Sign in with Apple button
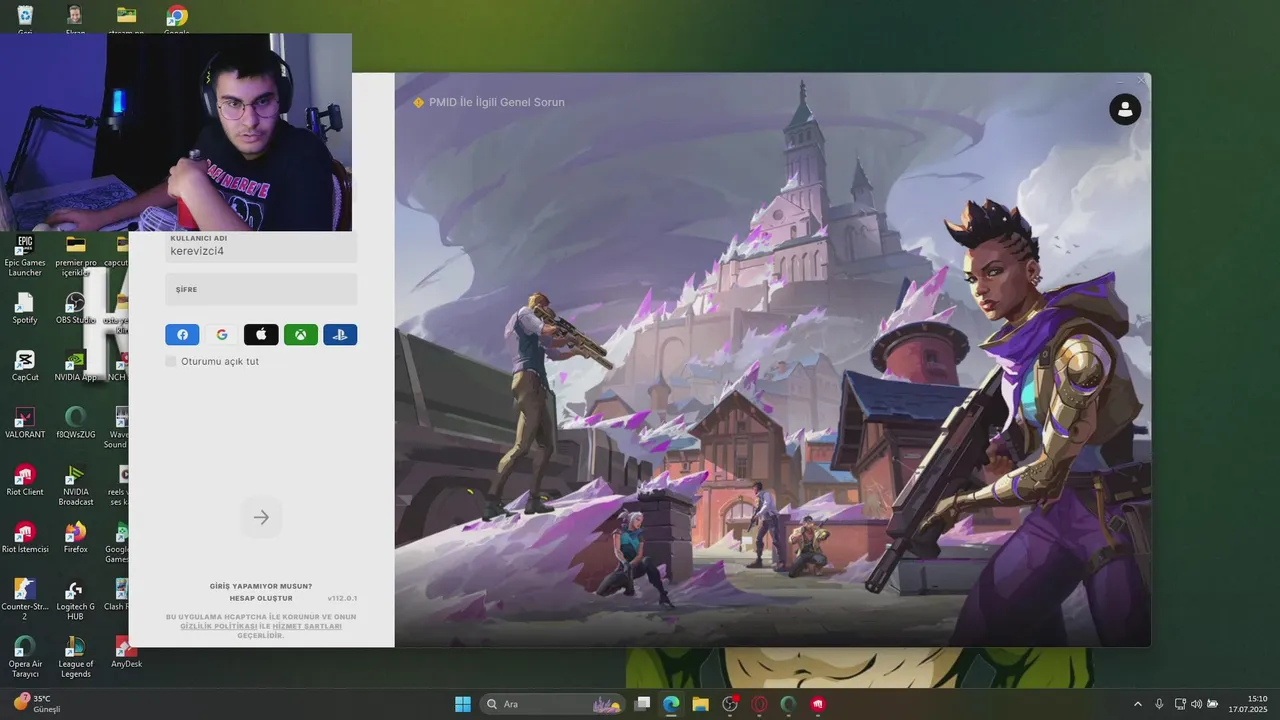Viewport: 1280px width, 720px height. [x=261, y=335]
